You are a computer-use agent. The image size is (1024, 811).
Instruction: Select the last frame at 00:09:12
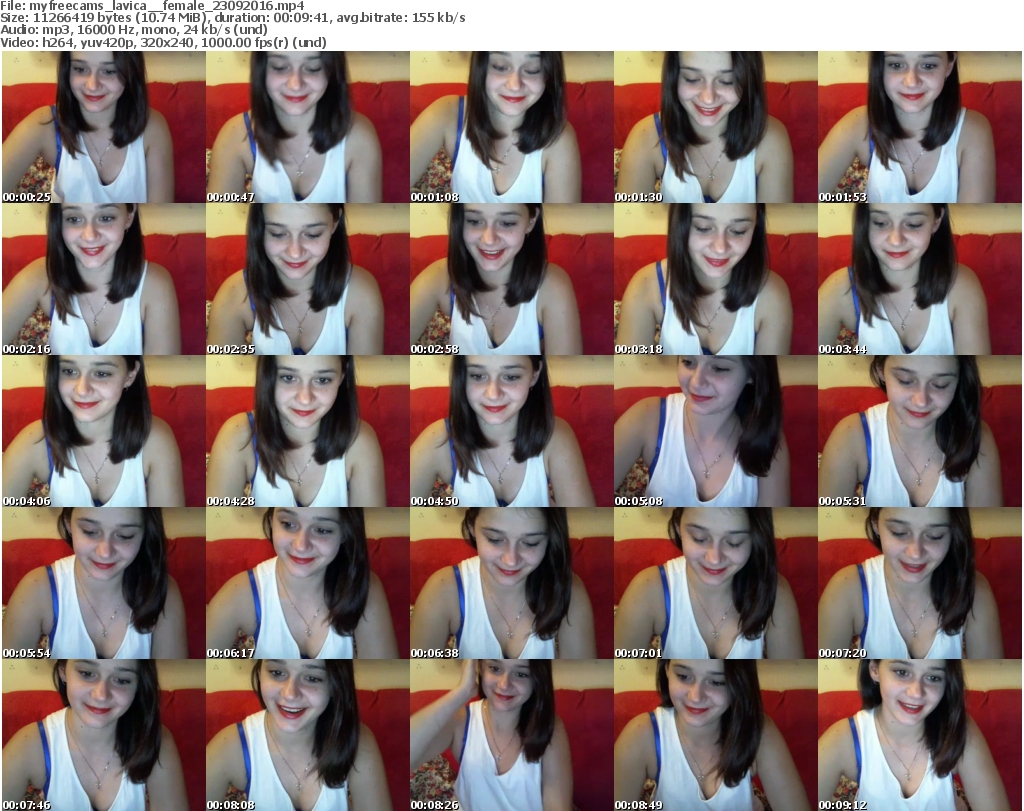tap(919, 735)
